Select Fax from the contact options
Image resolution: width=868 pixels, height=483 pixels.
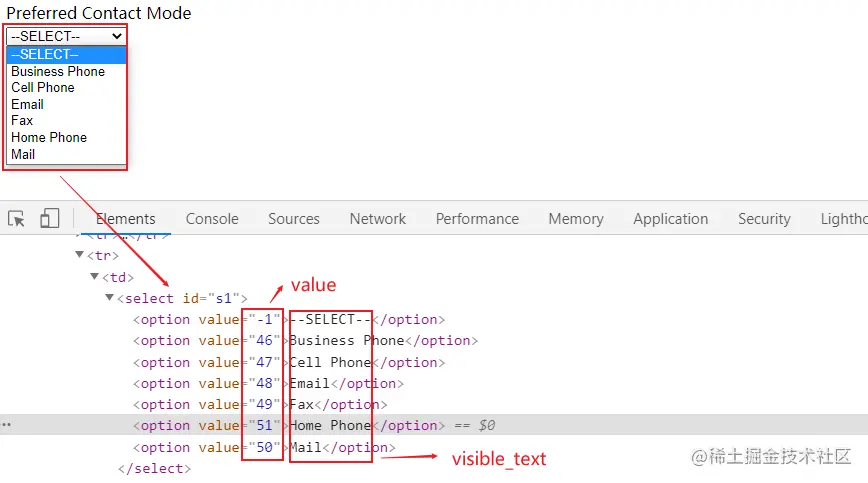(22, 121)
